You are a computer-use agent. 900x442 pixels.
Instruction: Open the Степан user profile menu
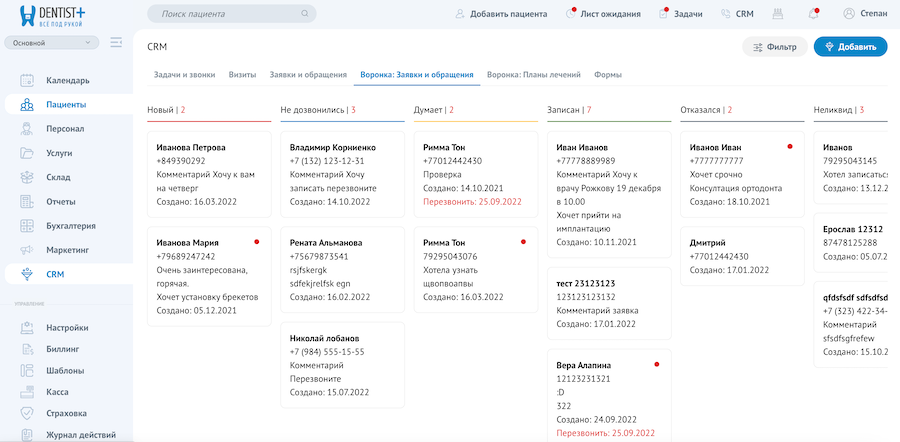point(864,15)
